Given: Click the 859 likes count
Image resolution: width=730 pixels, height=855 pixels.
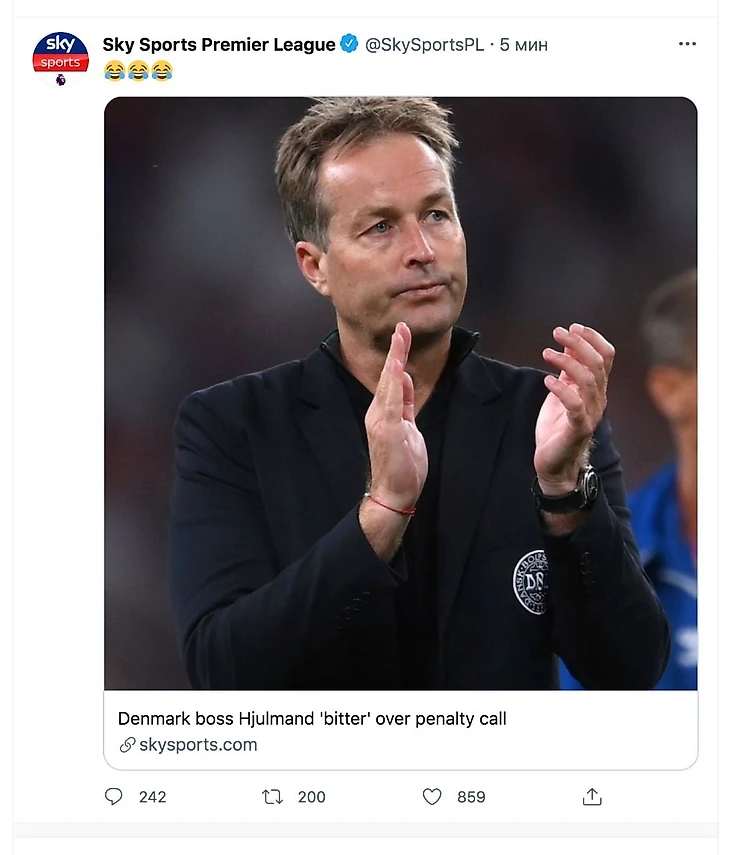Looking at the screenshot, I should tap(471, 797).
